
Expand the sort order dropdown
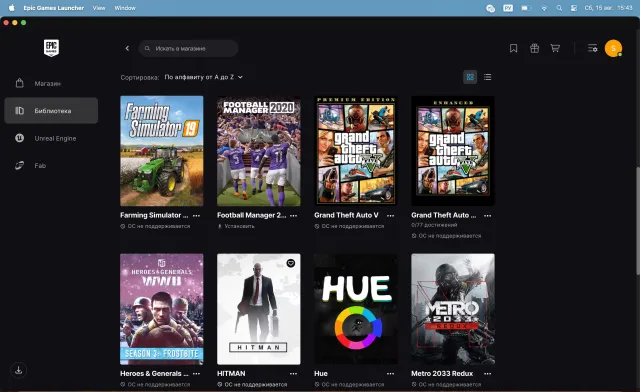203,77
